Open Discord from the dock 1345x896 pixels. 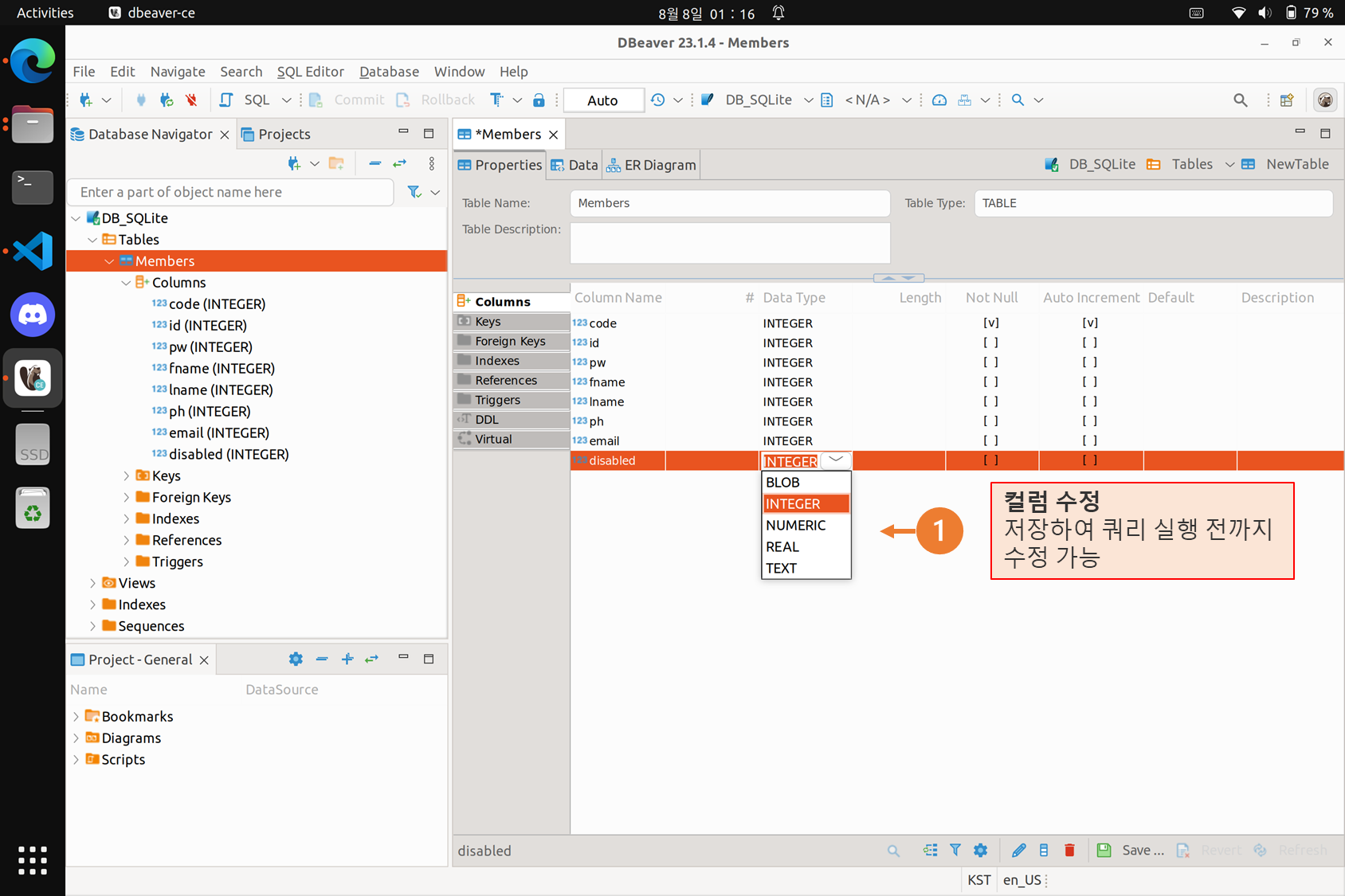33,315
